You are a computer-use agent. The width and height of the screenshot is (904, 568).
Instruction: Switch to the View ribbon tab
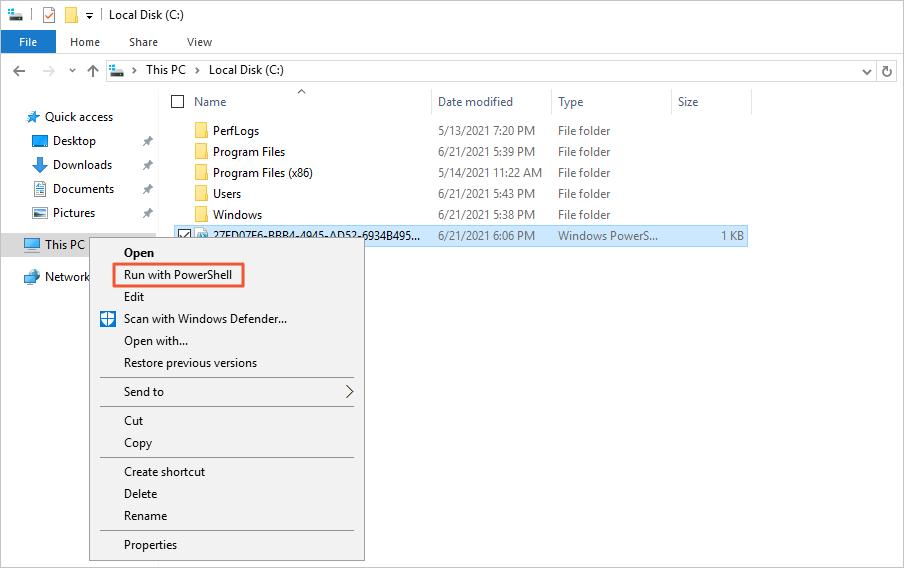point(199,42)
